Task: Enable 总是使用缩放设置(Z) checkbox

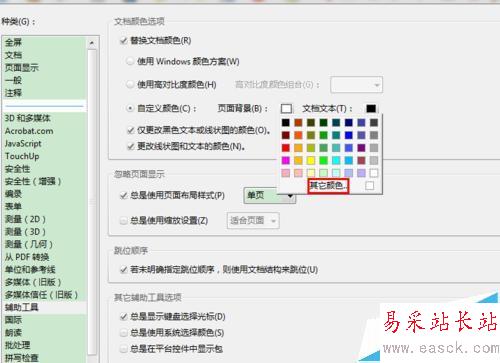Action: 124,221
